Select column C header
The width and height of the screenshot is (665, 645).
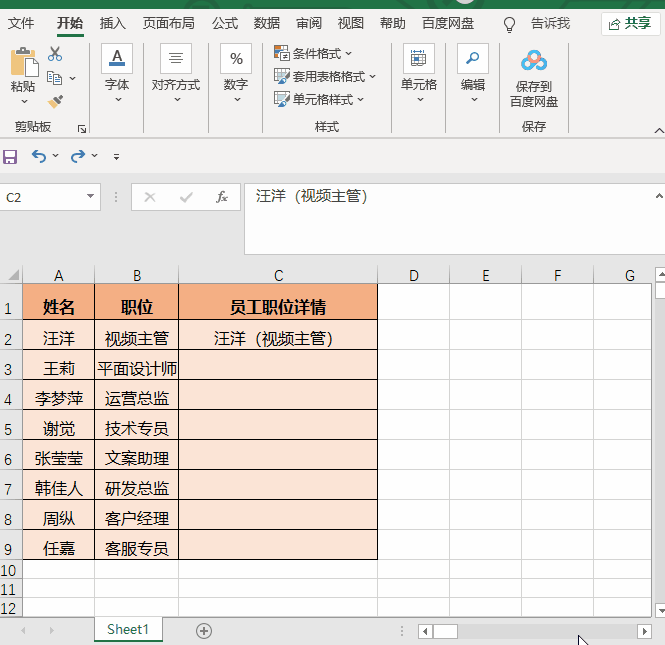(x=278, y=275)
